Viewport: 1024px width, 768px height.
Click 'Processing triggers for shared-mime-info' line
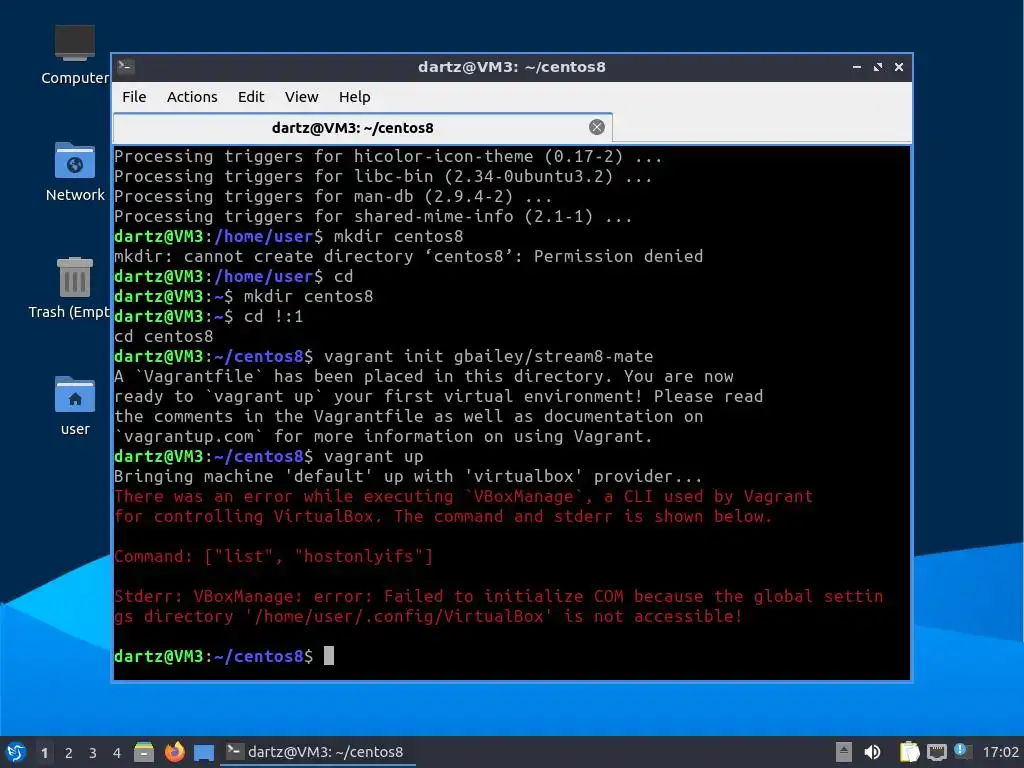click(x=374, y=216)
